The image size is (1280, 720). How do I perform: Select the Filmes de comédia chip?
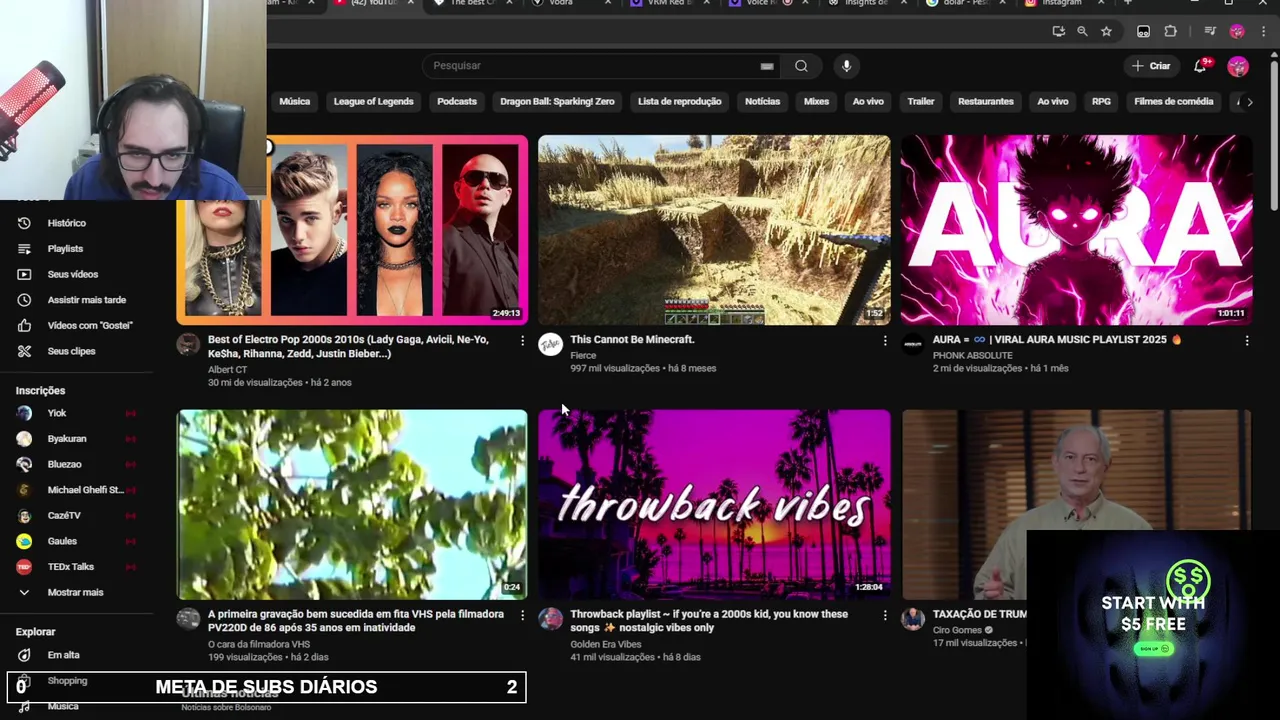(x=1173, y=102)
